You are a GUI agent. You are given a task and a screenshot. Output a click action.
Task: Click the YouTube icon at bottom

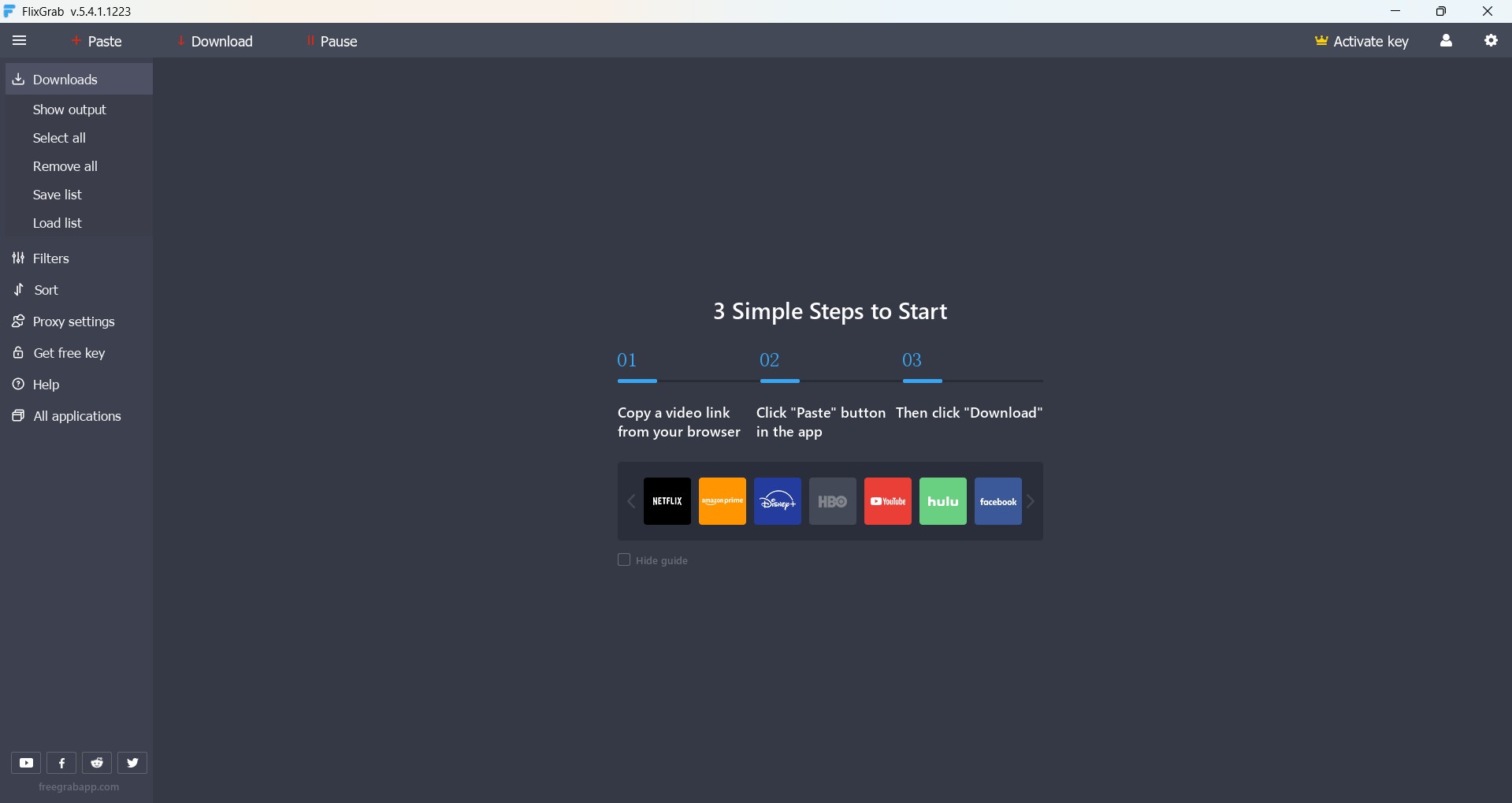click(26, 762)
